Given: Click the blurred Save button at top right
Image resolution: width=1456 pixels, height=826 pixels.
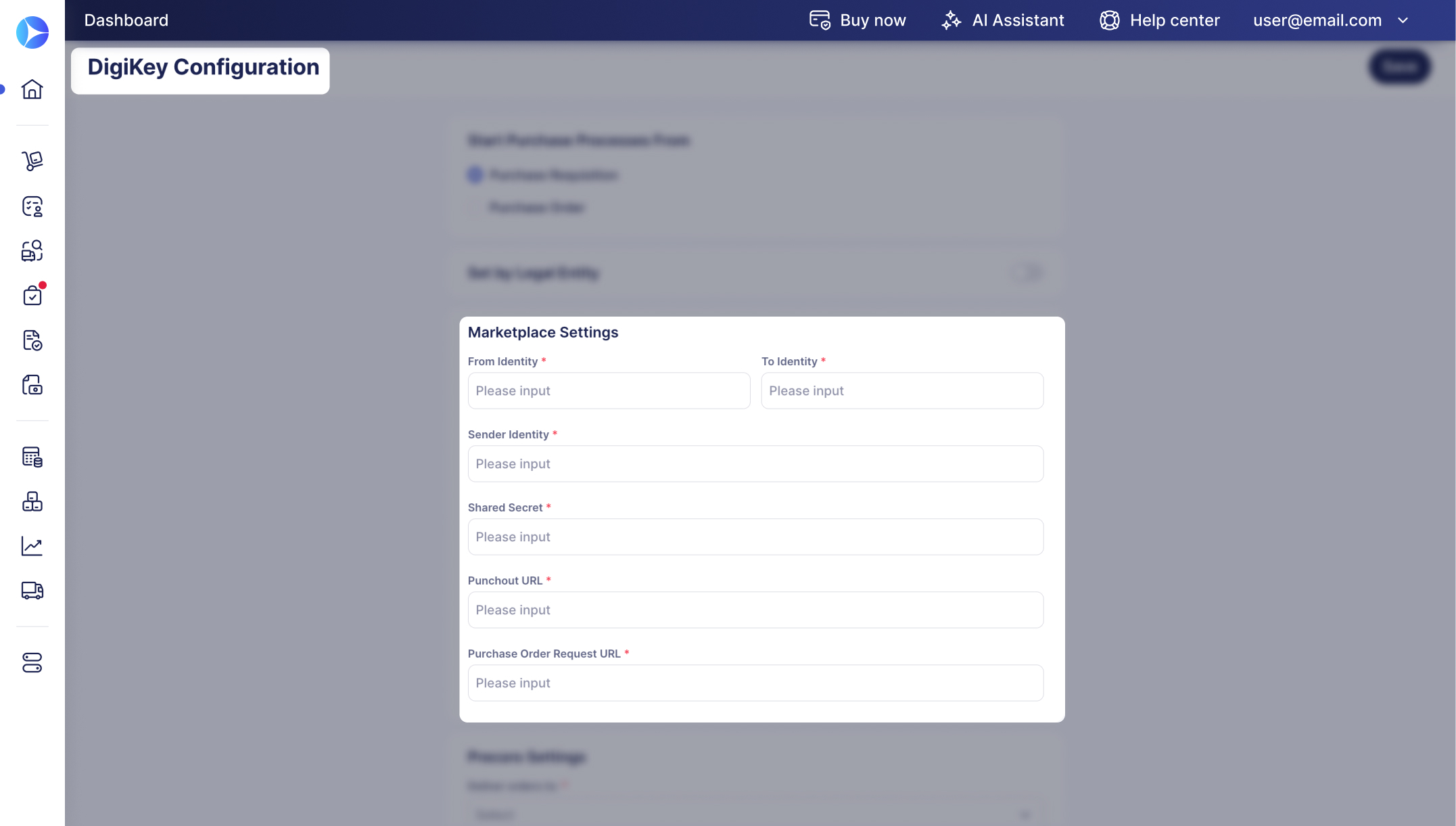Looking at the screenshot, I should [x=1400, y=66].
